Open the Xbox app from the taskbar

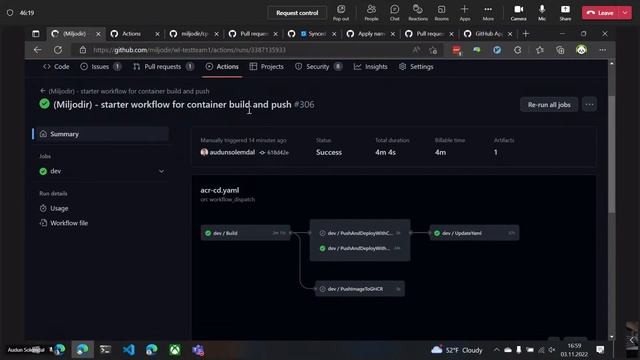coord(175,350)
